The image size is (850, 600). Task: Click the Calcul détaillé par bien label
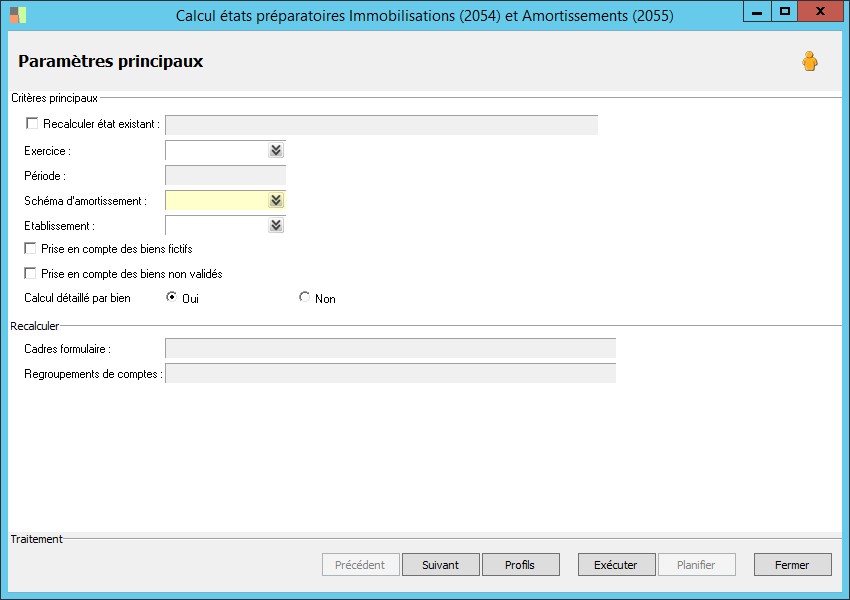point(77,298)
